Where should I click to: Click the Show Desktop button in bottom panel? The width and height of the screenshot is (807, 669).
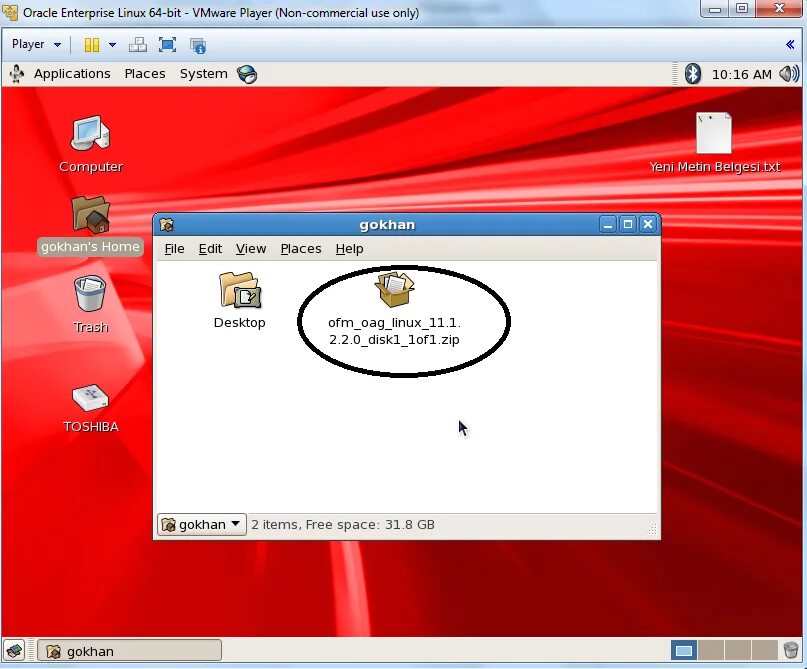[14, 650]
